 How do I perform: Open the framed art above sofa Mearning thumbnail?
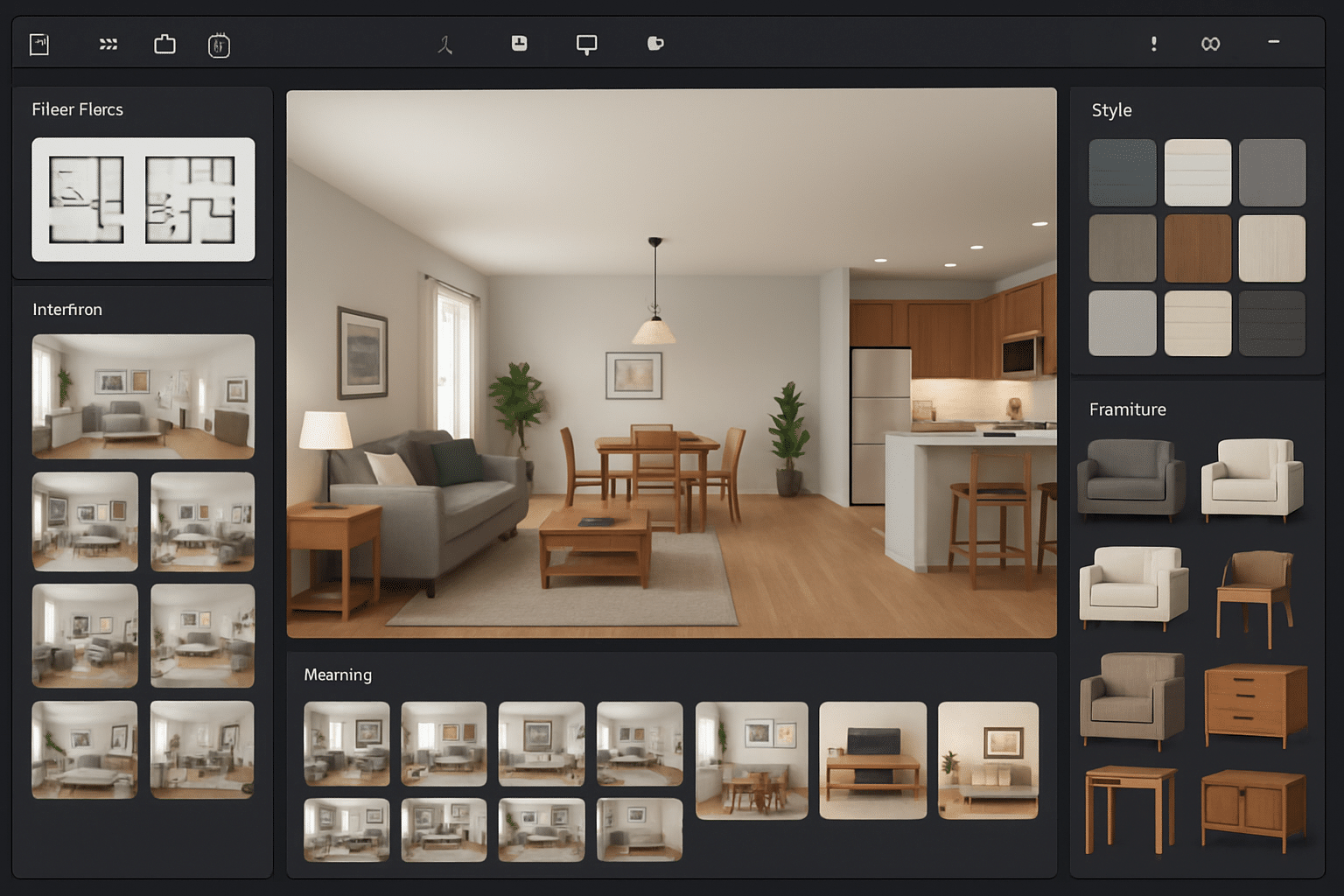[x=988, y=760]
